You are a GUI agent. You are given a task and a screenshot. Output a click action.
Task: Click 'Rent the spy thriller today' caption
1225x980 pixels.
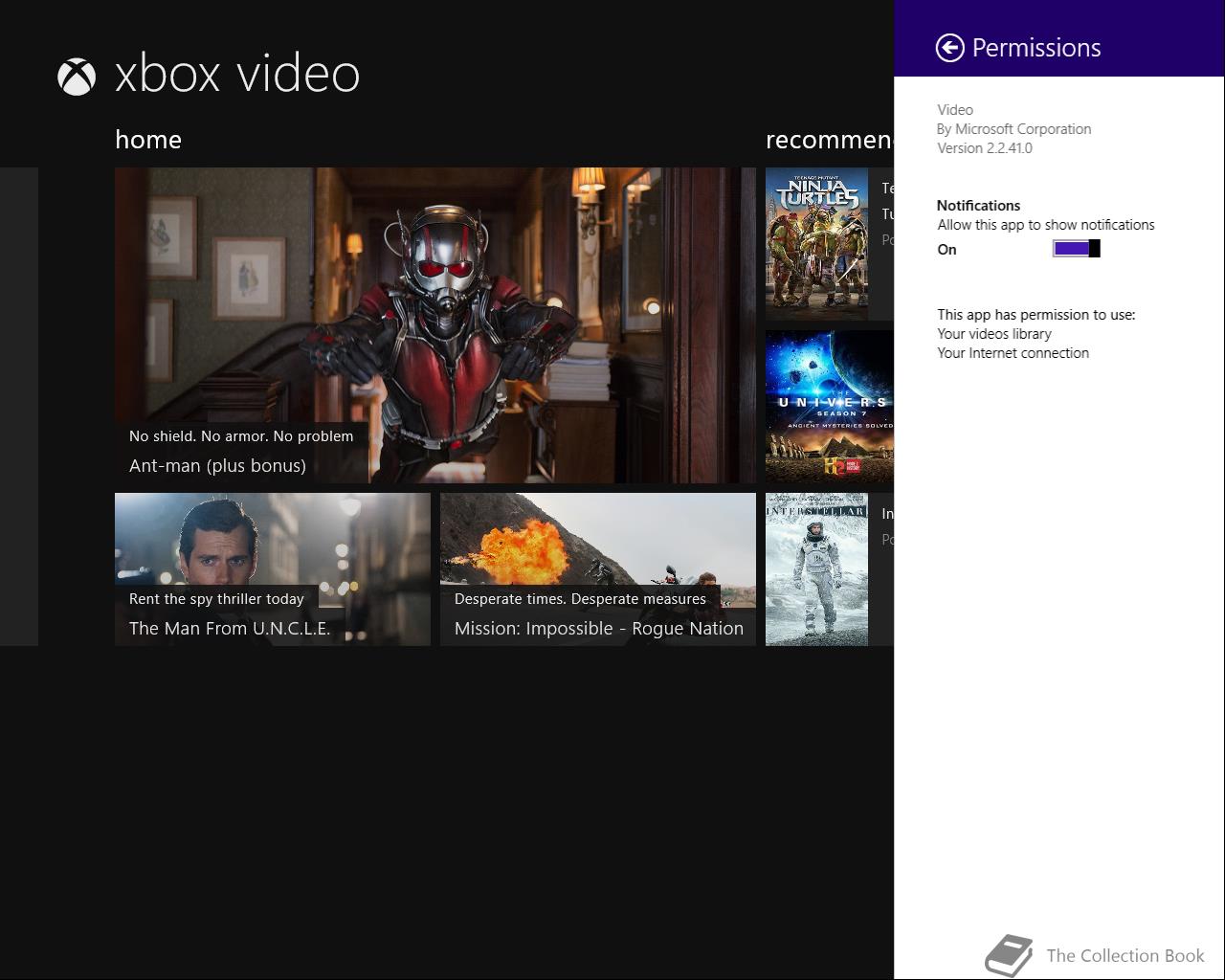[216, 599]
